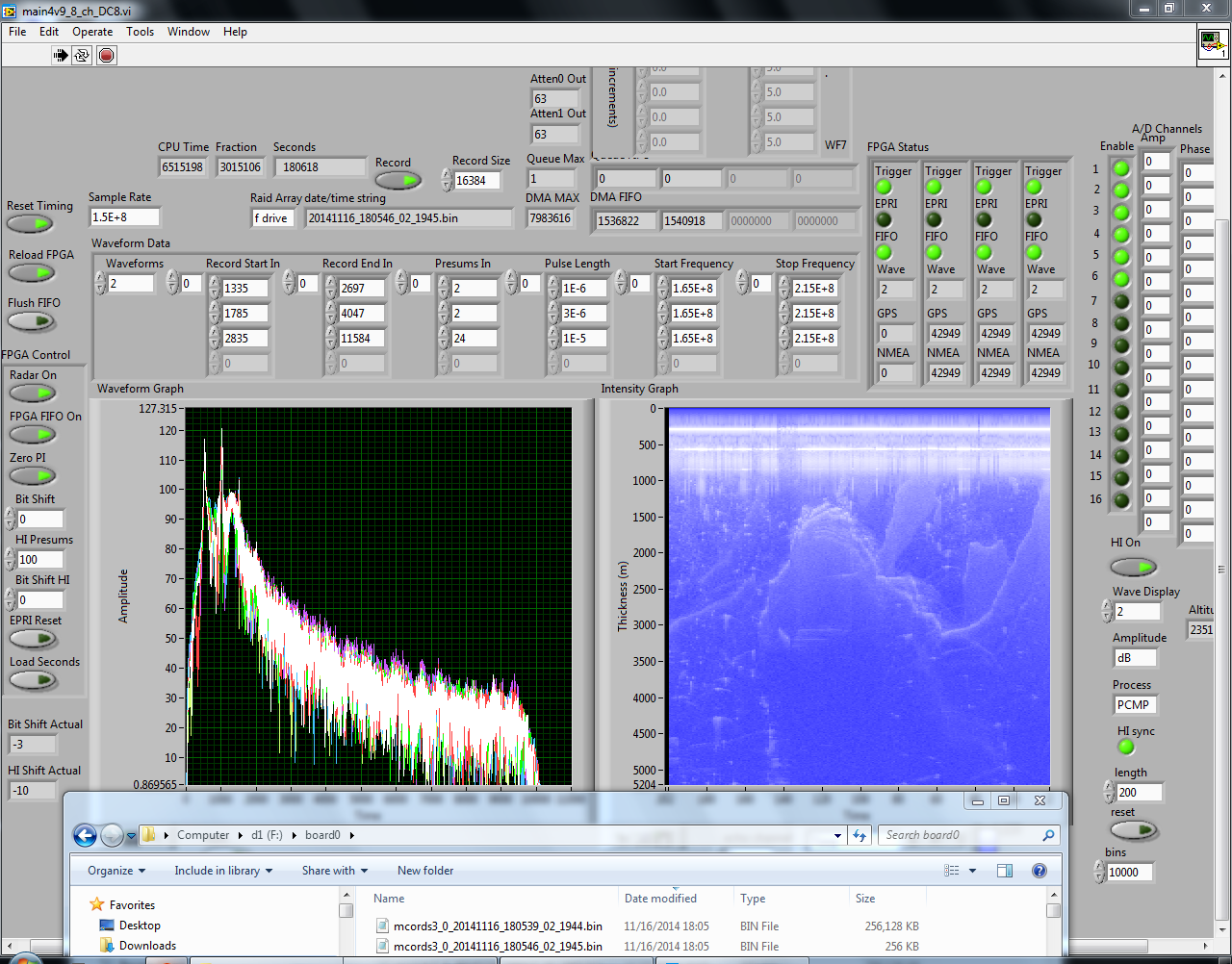Click the New folder button
The image size is (1232, 964).
(425, 871)
